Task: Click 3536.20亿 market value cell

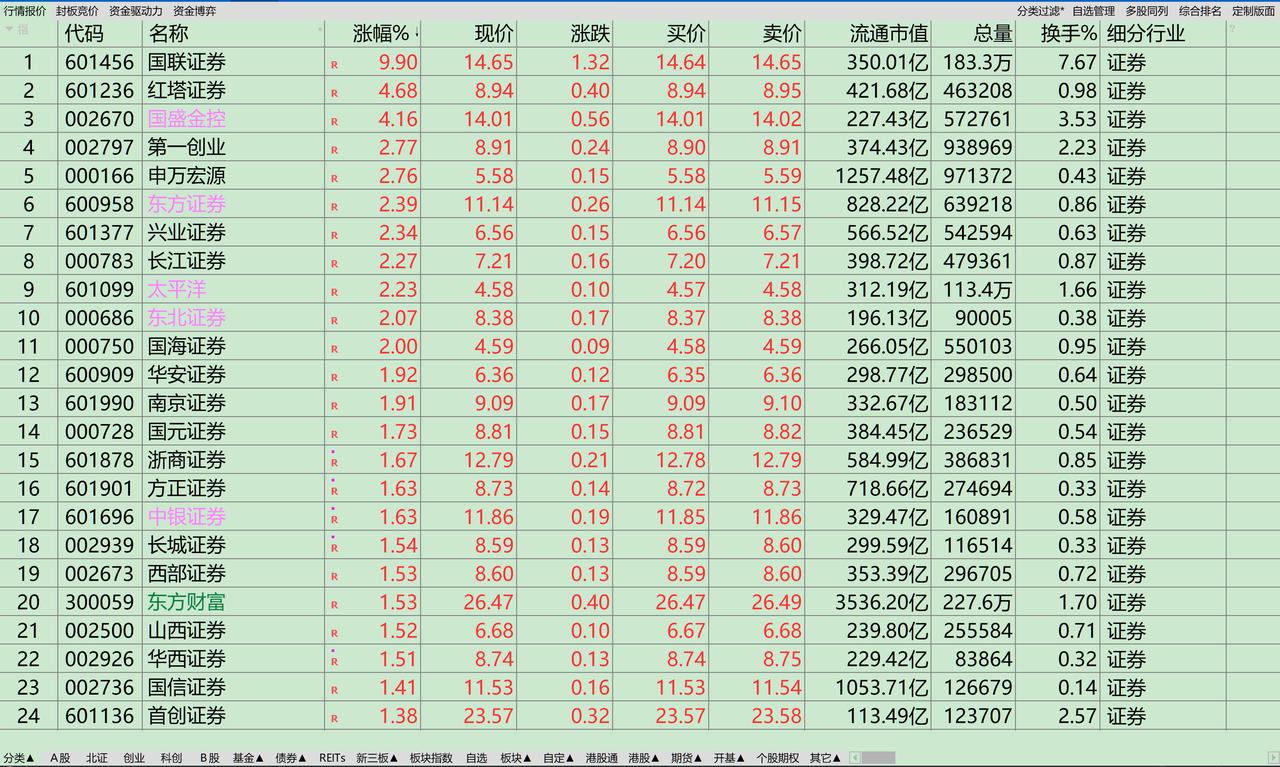Action: [x=882, y=603]
